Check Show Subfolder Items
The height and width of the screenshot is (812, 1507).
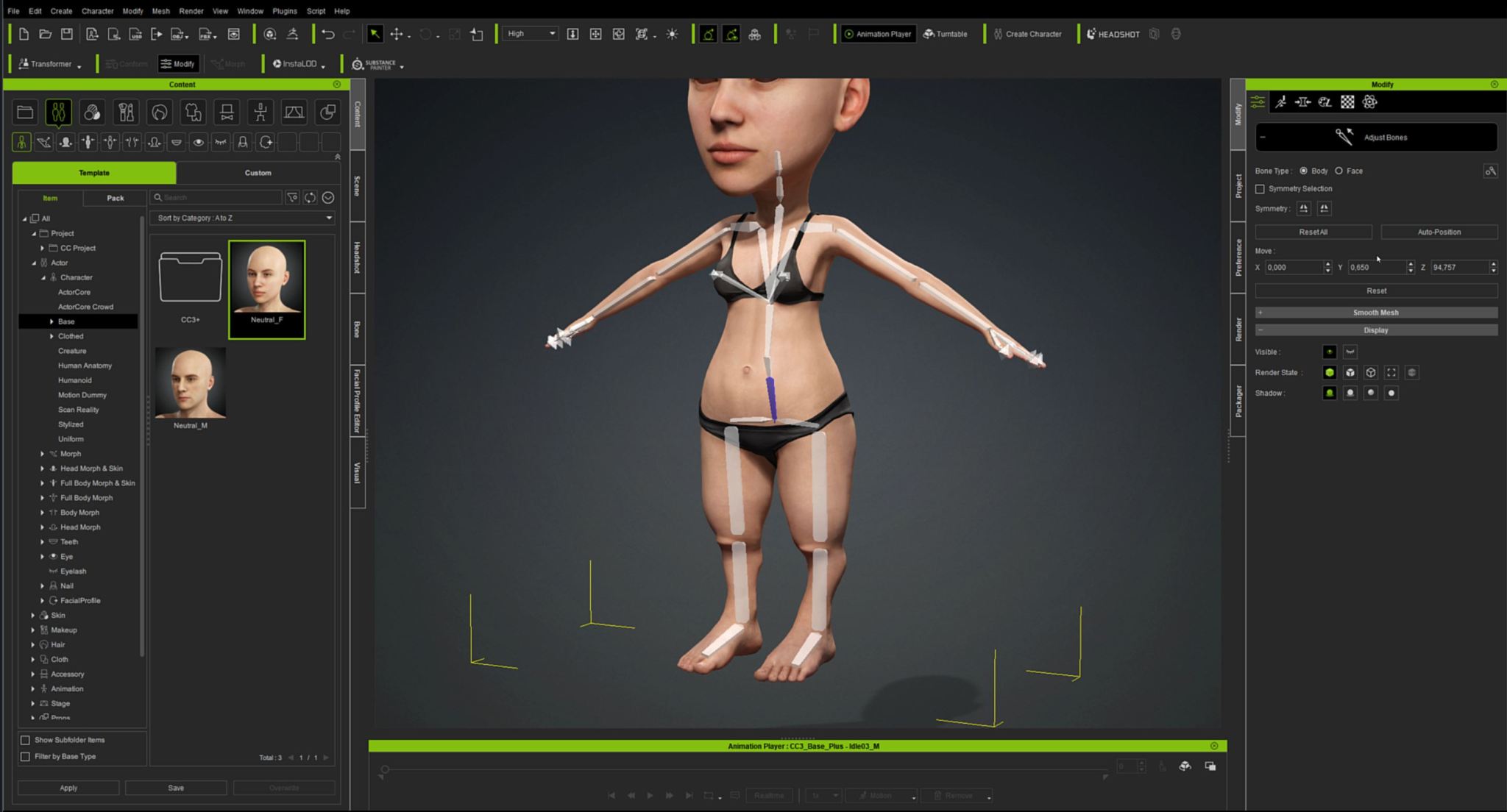point(25,740)
